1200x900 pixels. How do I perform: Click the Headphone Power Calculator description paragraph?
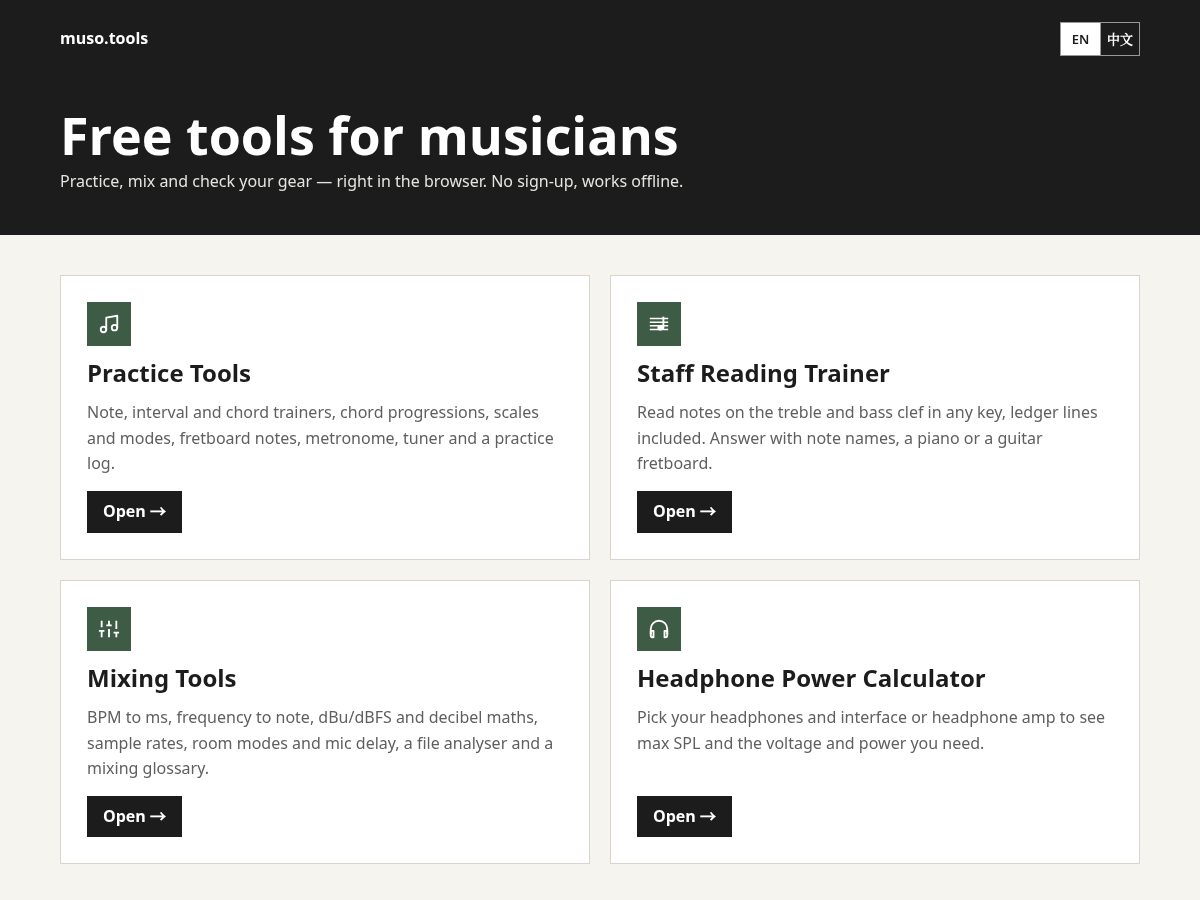tap(871, 730)
